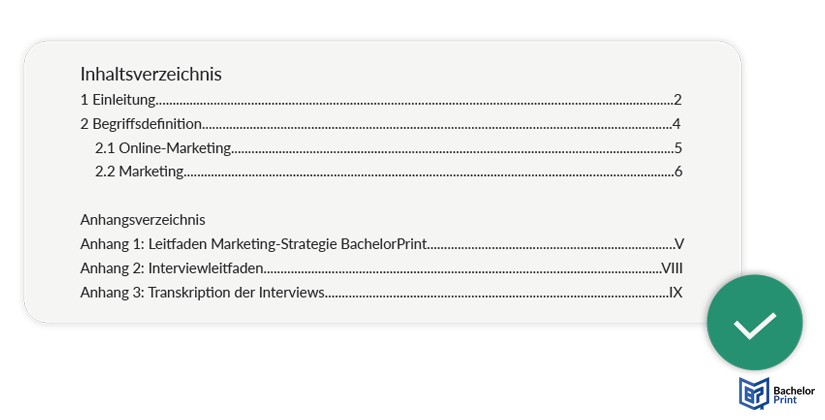Click page number 2 for Einleitung
Image resolution: width=825 pixels, height=420 pixels.
678,99
